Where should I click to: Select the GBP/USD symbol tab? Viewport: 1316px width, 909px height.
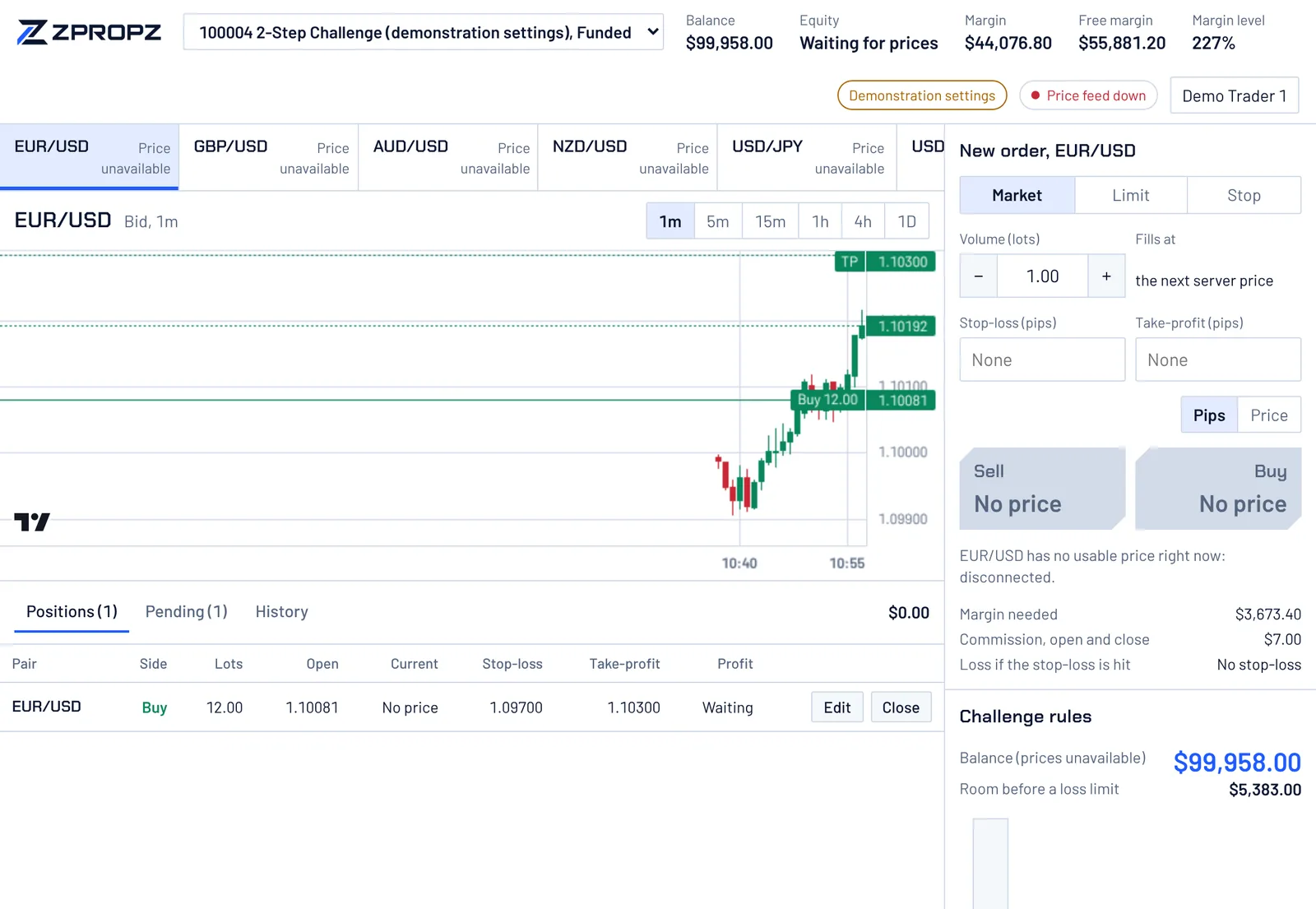pos(269,157)
